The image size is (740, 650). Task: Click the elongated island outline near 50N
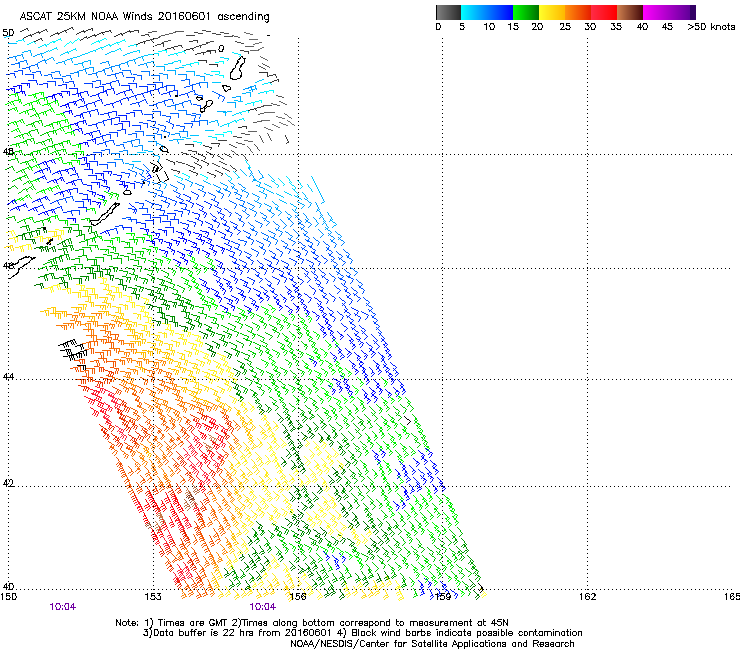tap(237, 68)
